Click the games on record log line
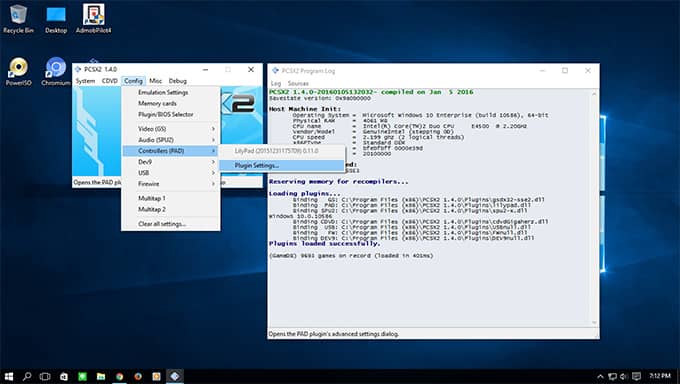680x384 pixels. [x=351, y=256]
